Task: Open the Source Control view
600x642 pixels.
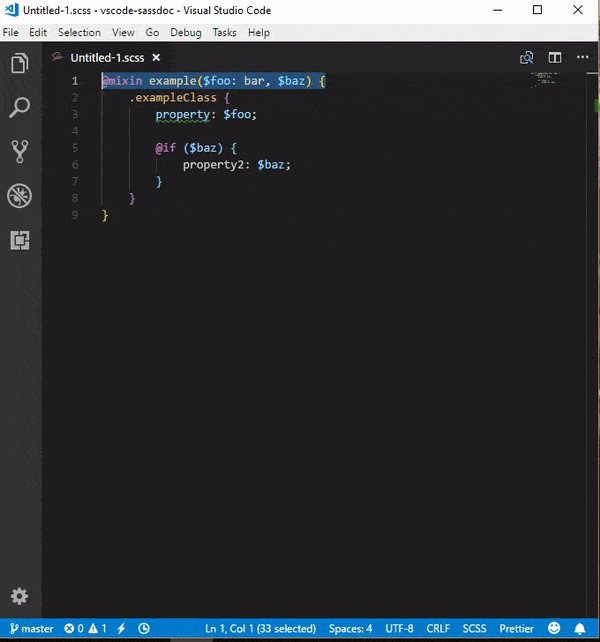Action: pyautogui.click(x=20, y=151)
